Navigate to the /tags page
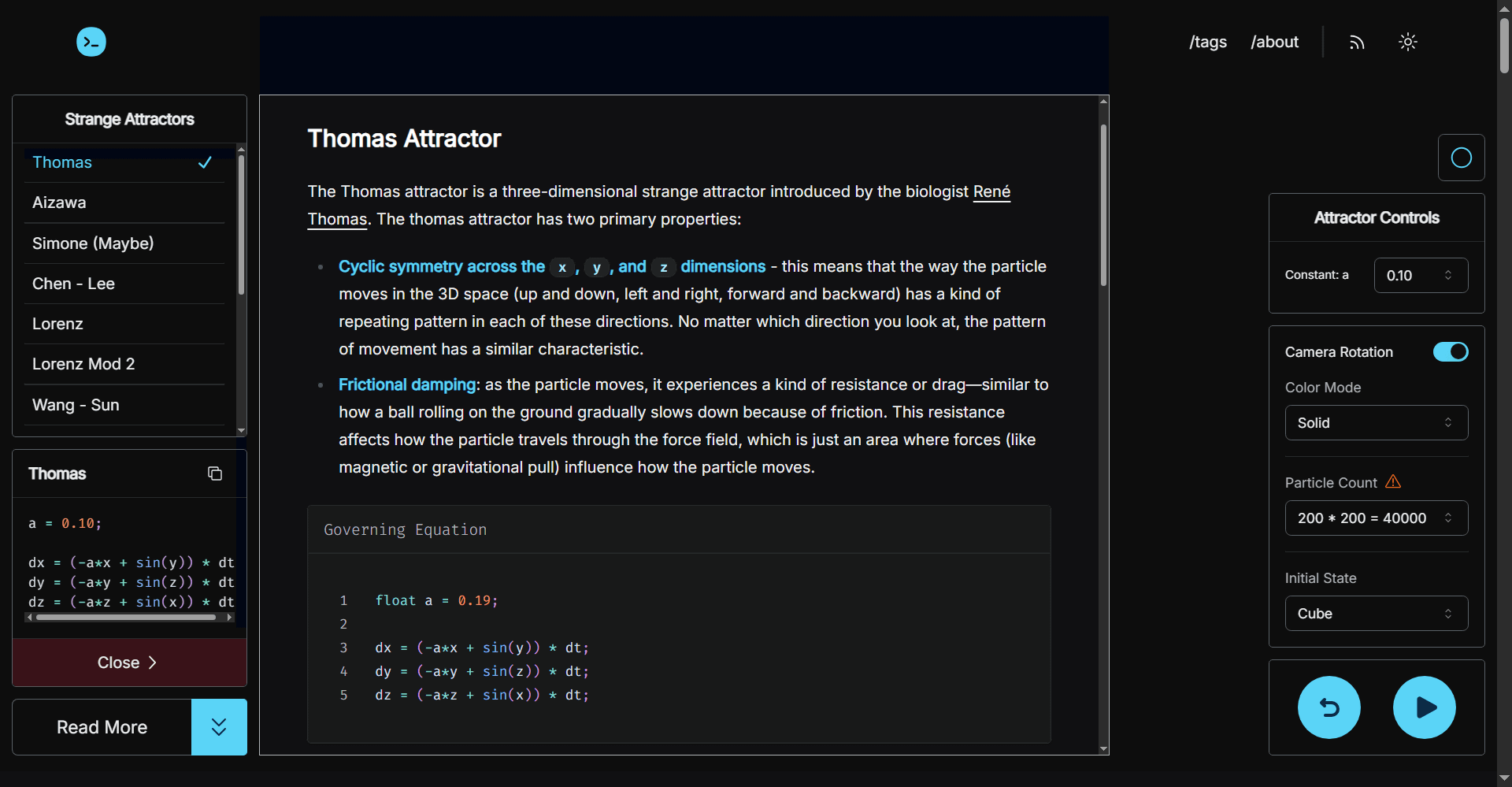 1207,43
